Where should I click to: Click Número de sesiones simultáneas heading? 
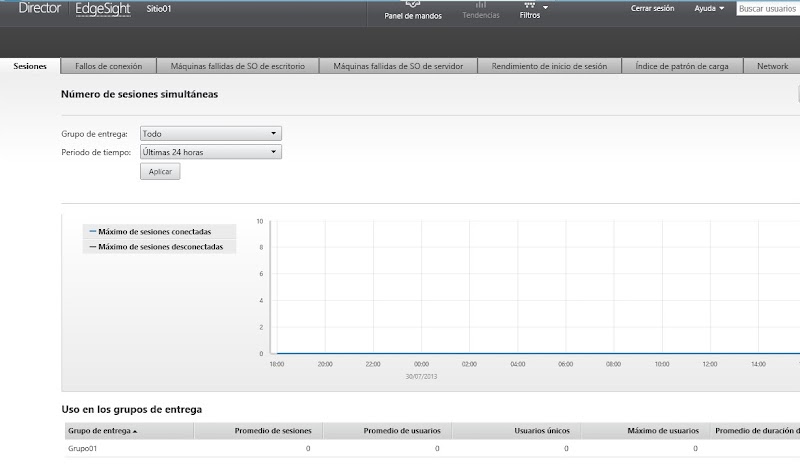(x=139, y=94)
